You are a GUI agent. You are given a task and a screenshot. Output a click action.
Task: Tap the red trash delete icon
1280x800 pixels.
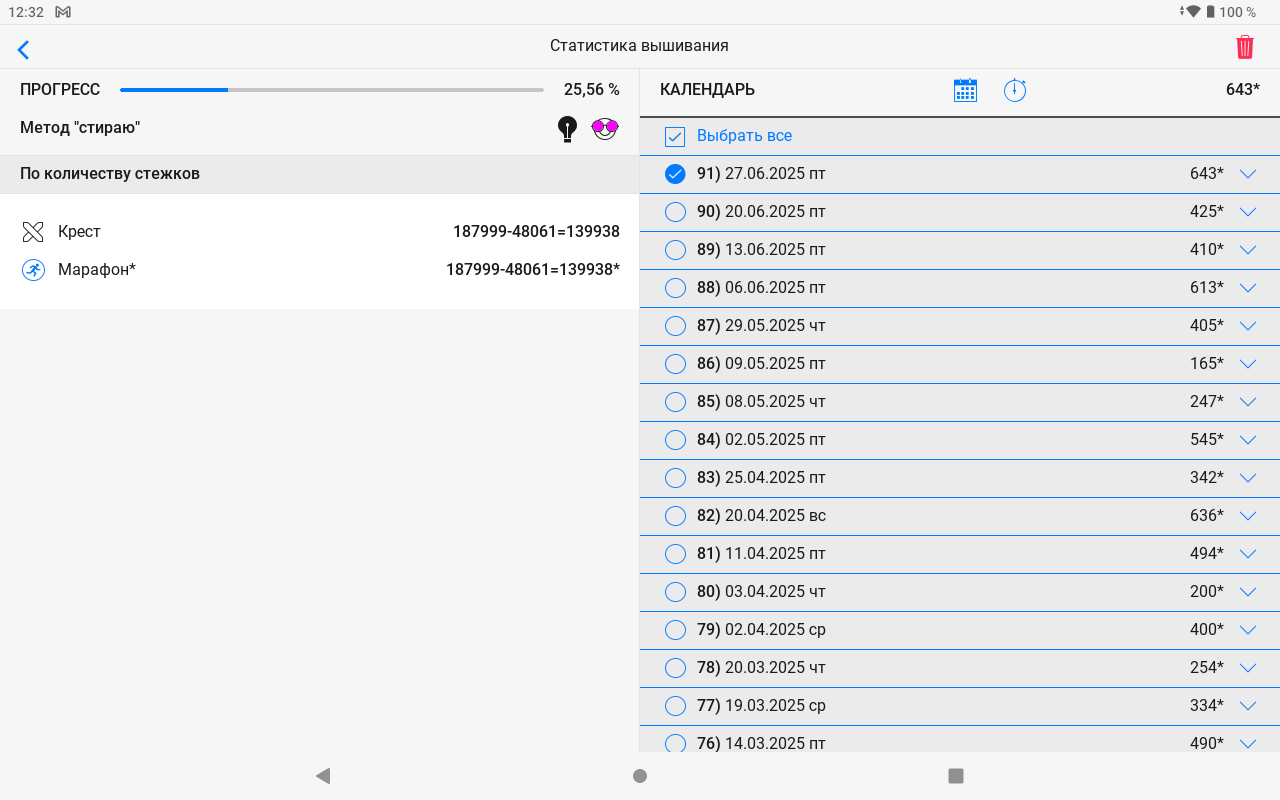click(1244, 47)
